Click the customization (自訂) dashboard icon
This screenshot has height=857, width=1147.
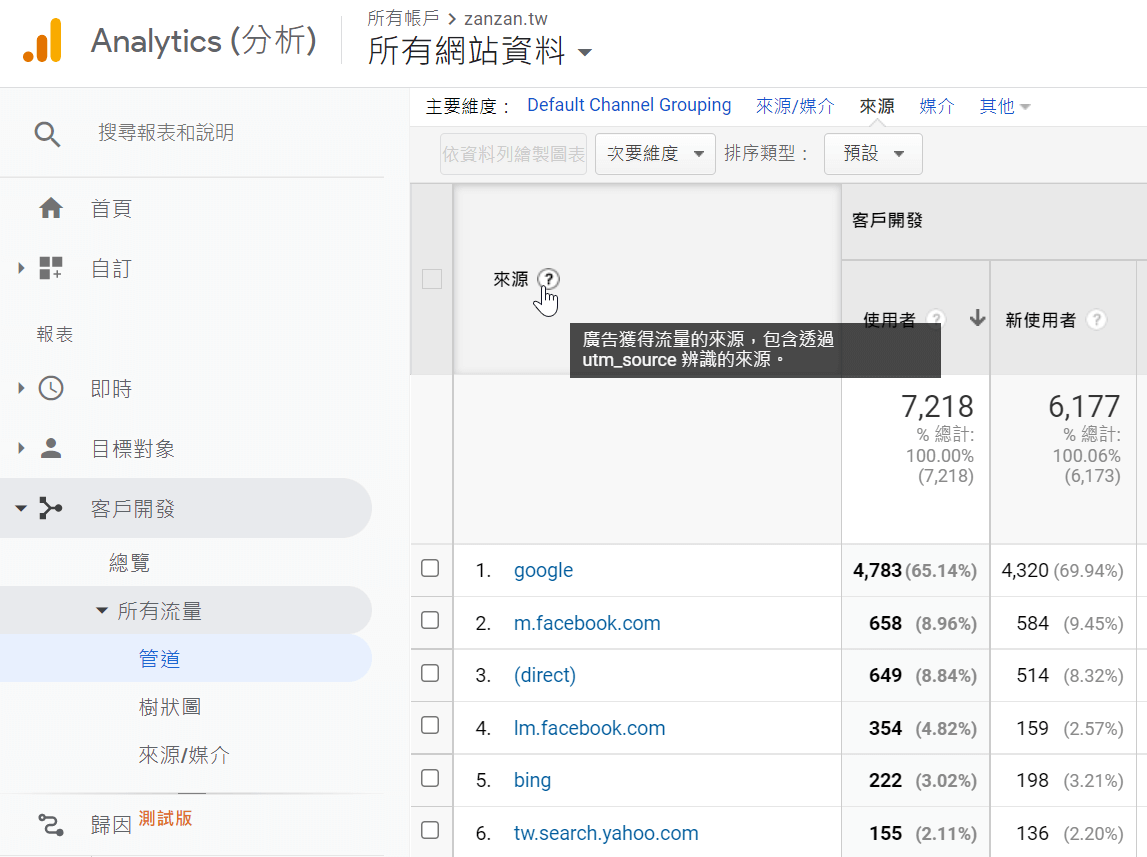[50, 268]
